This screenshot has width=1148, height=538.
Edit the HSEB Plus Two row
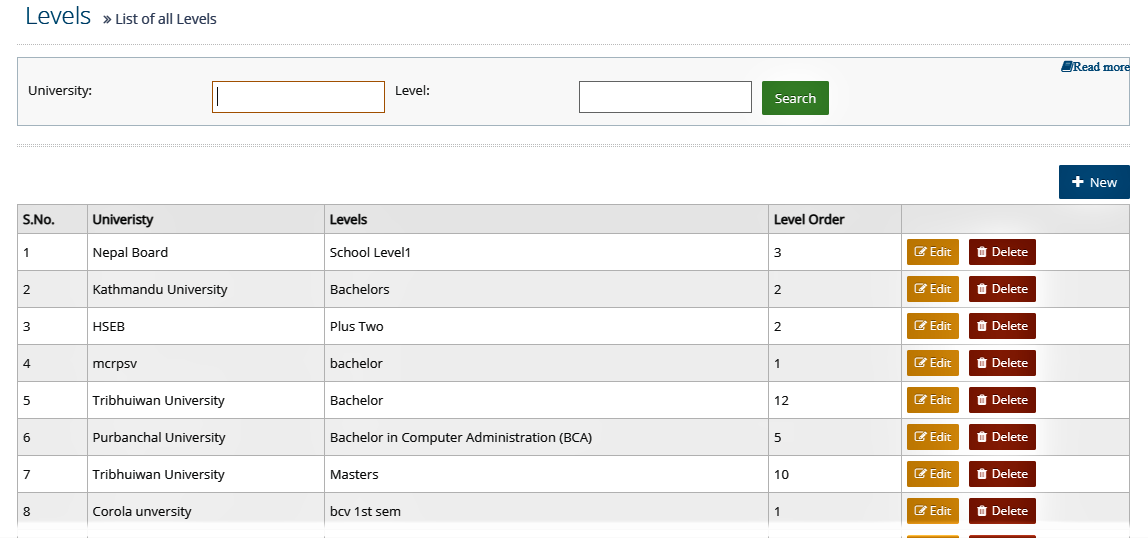(x=932, y=326)
